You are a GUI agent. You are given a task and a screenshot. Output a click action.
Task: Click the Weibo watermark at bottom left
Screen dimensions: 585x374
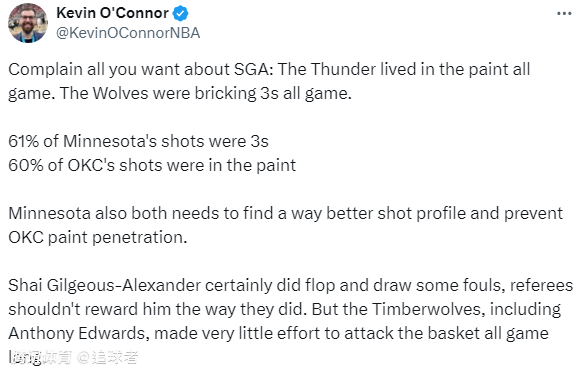click(x=74, y=358)
